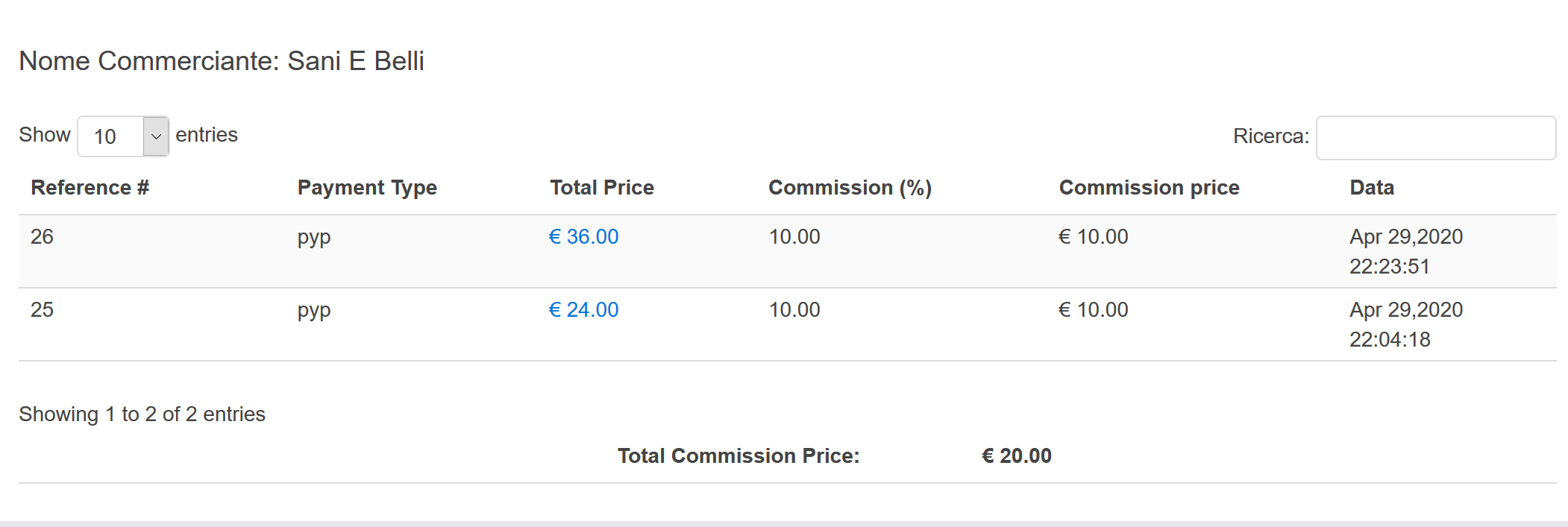Click the Nome Commerciante Sani E Belli heading
The width and height of the screenshot is (1568, 527).
tap(222, 61)
